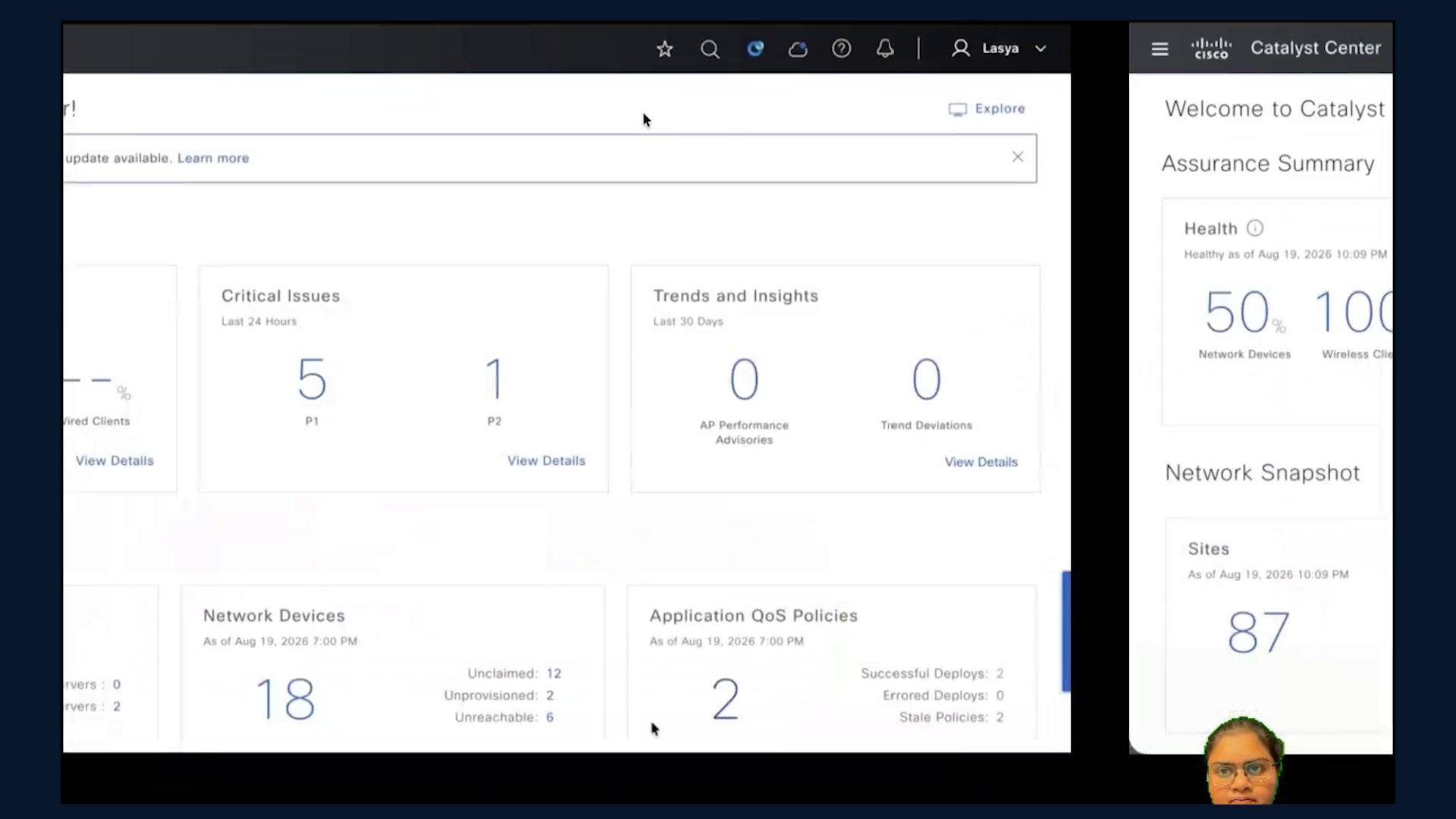Open the blue AI assistant icon
This screenshot has width=1456, height=819.
click(x=755, y=49)
